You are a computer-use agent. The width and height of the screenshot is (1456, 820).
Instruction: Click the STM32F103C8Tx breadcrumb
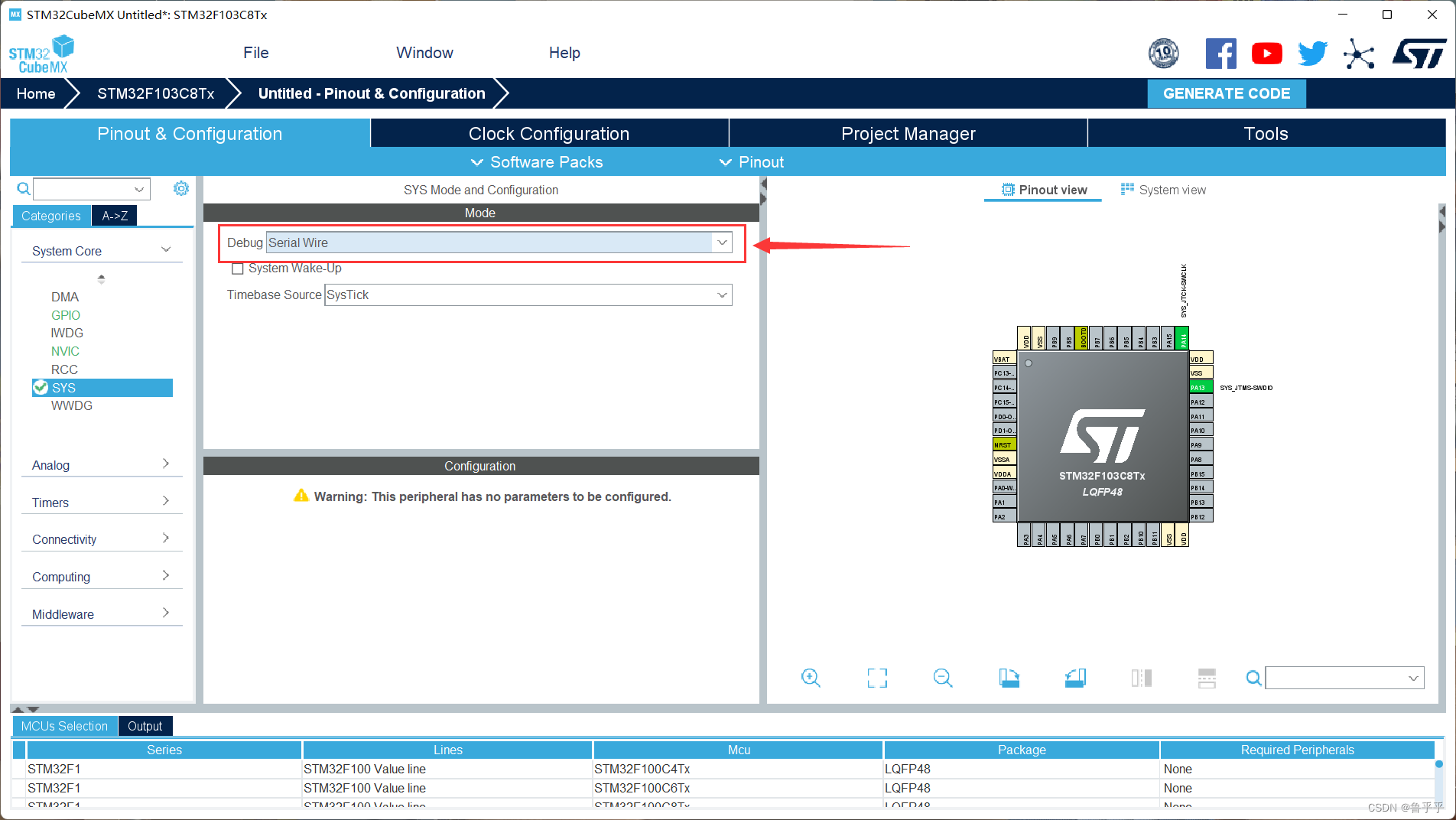[x=155, y=93]
